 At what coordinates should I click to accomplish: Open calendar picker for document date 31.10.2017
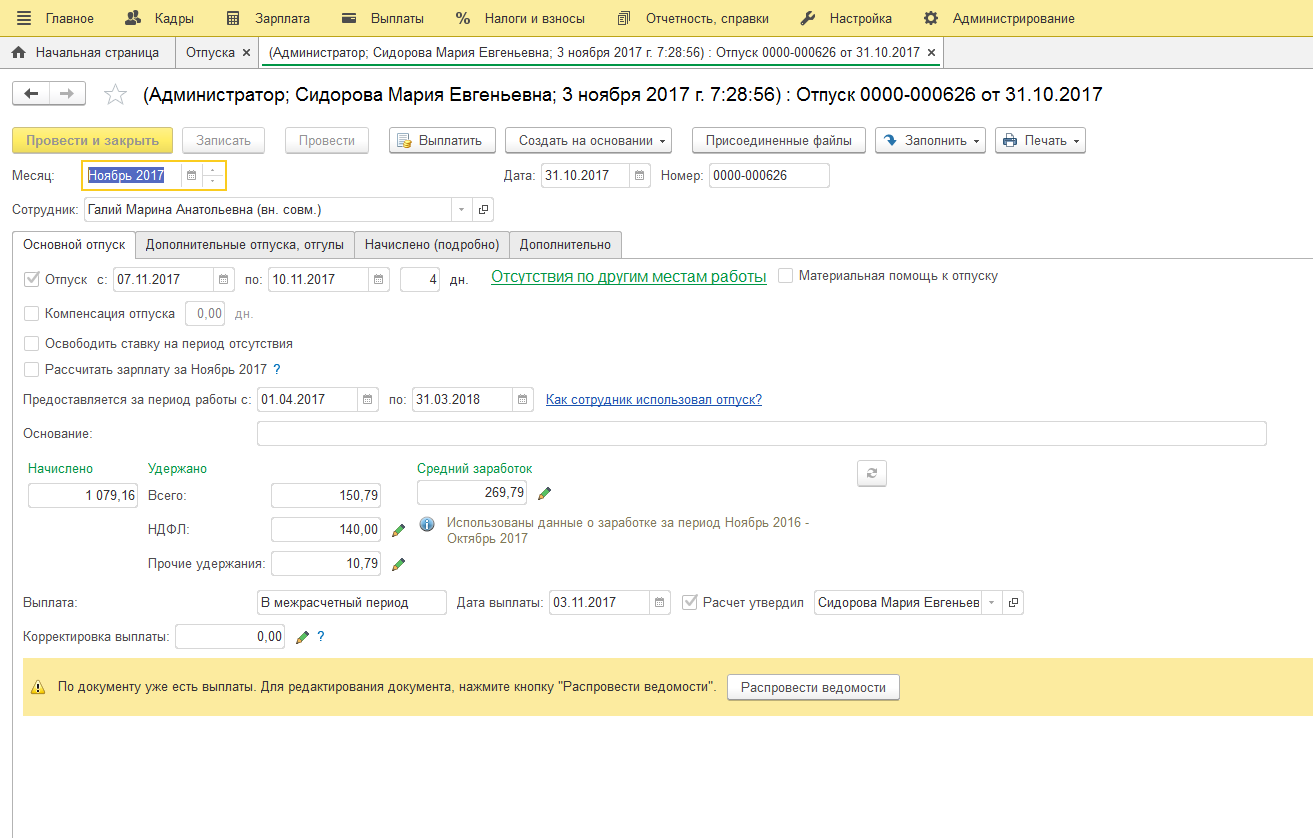pos(640,176)
